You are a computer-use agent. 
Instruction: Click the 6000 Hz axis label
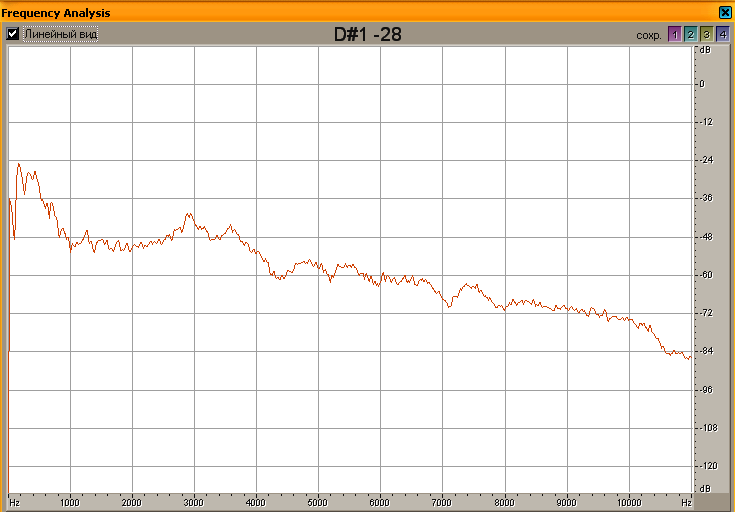380,503
